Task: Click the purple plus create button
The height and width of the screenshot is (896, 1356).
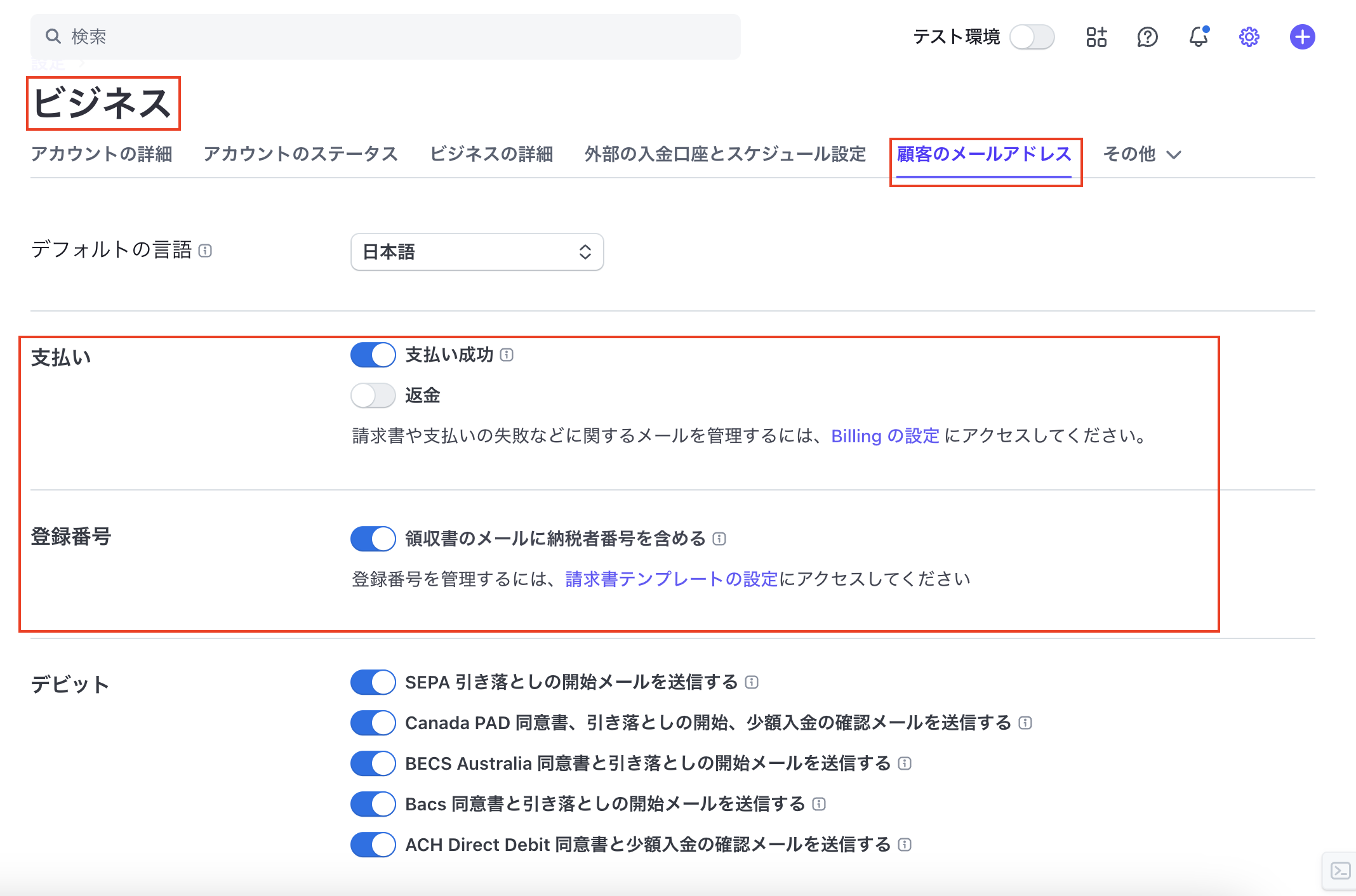Action: click(1302, 37)
